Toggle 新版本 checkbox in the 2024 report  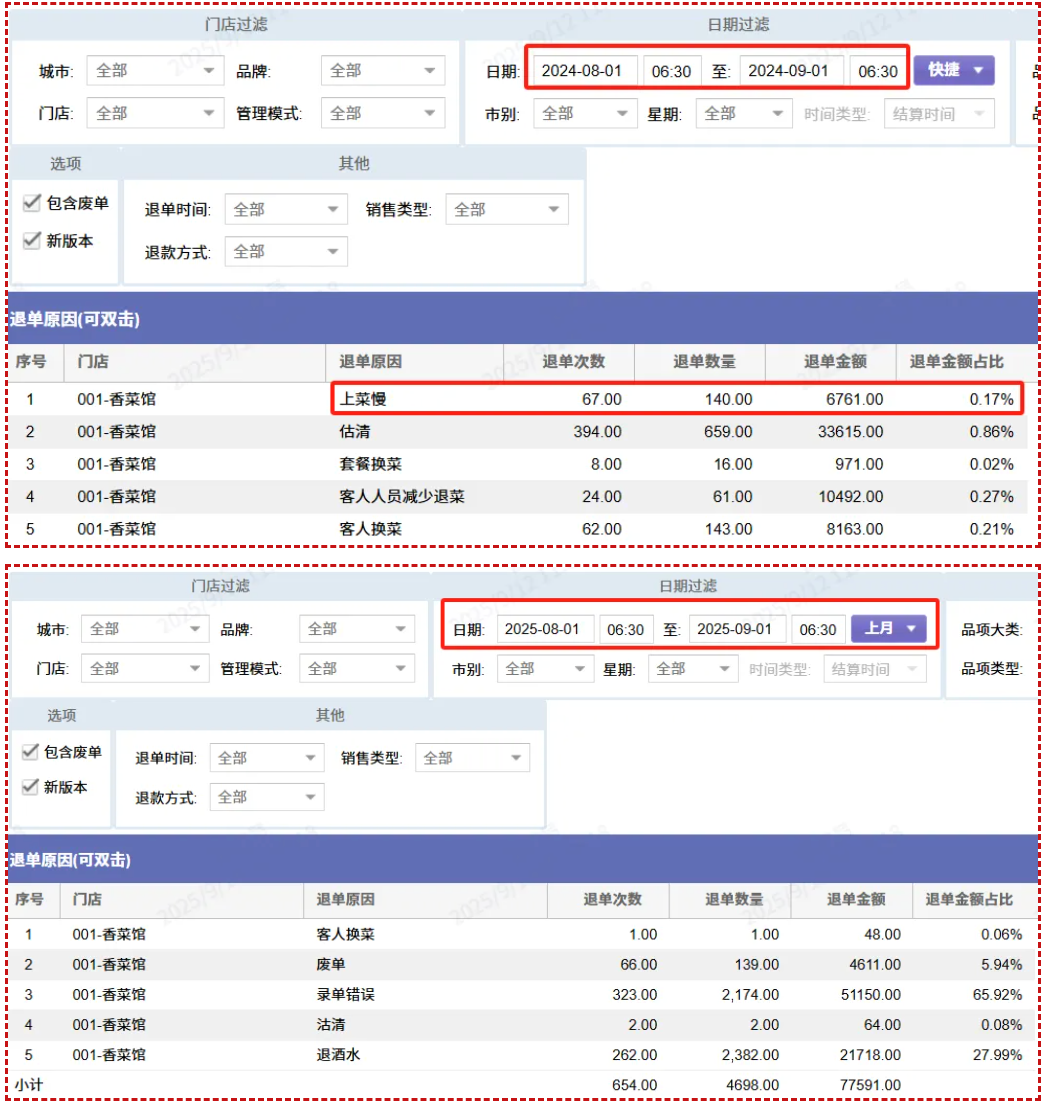coord(32,241)
